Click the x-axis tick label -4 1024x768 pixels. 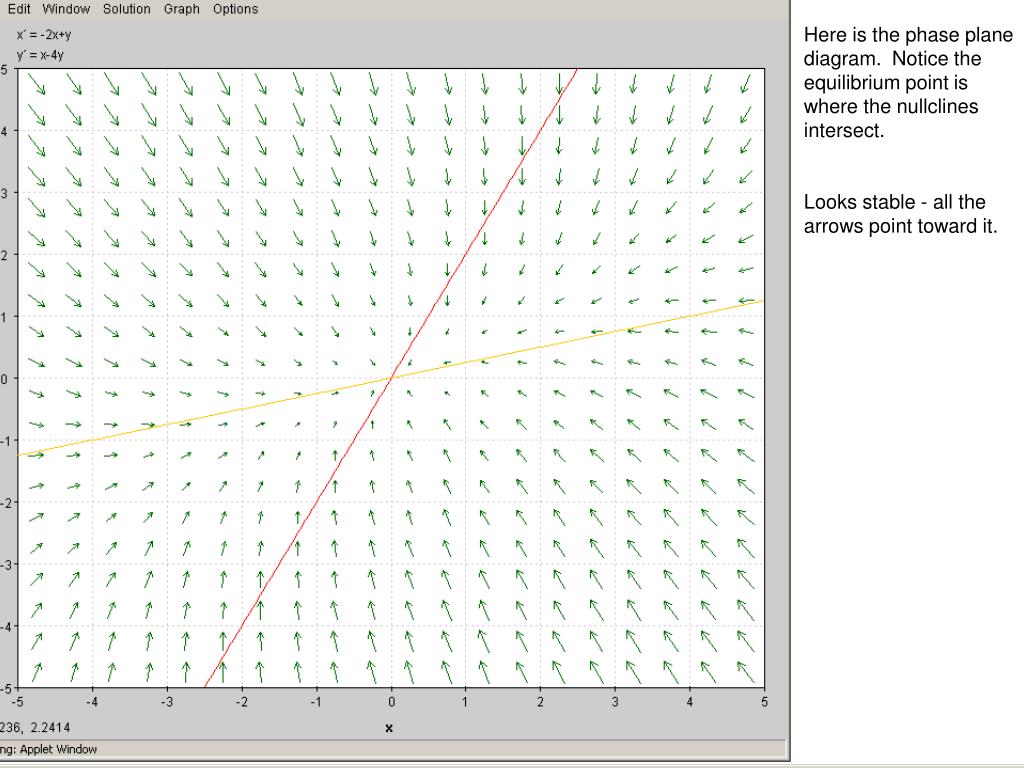(92, 702)
